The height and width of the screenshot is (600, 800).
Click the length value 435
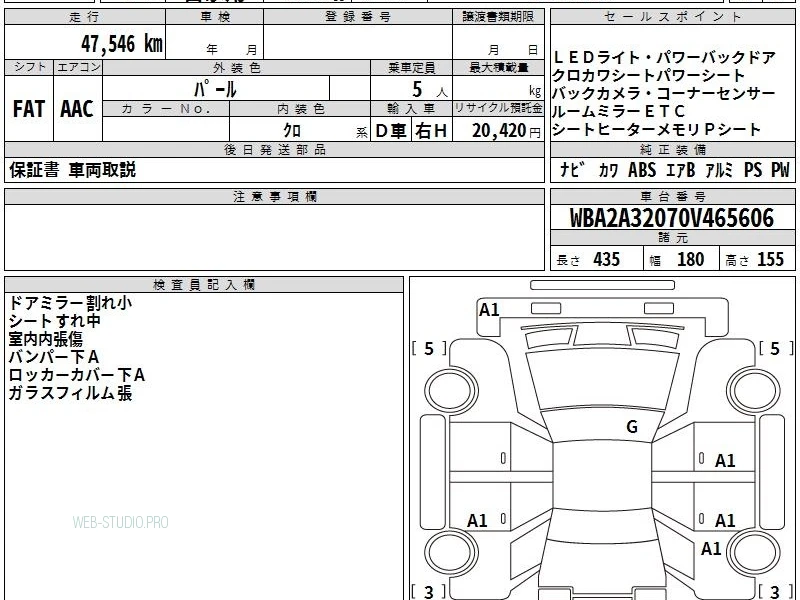coord(606,259)
